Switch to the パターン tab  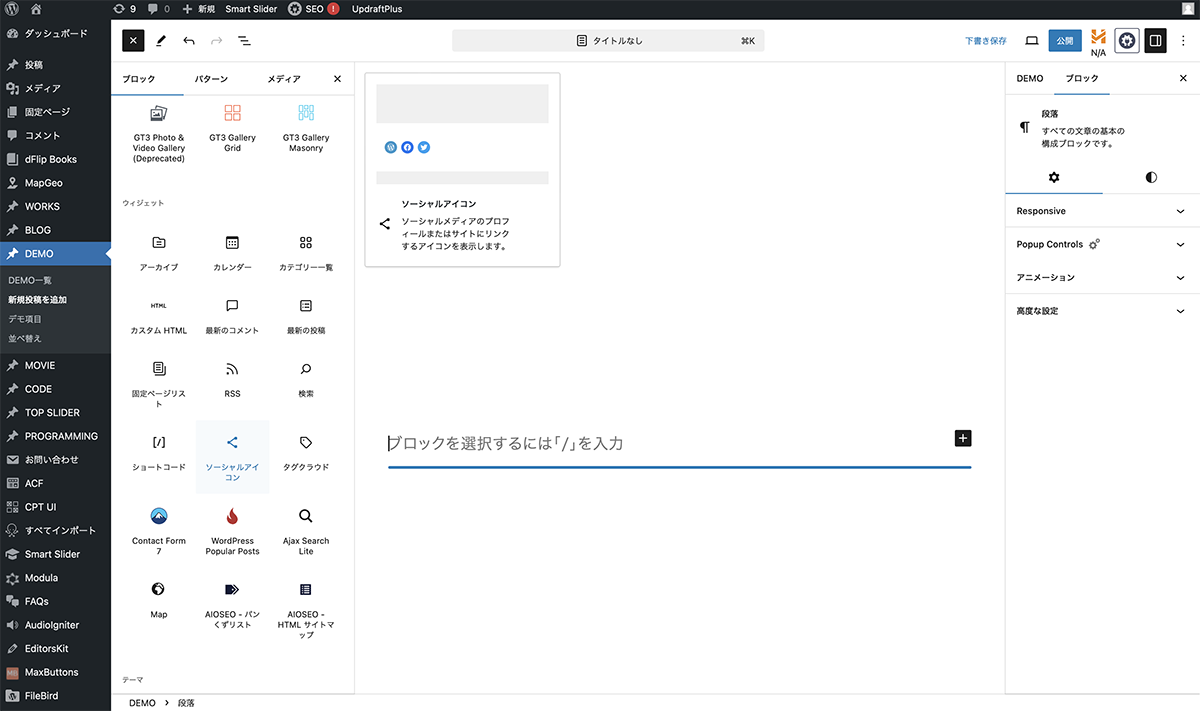coord(210,79)
